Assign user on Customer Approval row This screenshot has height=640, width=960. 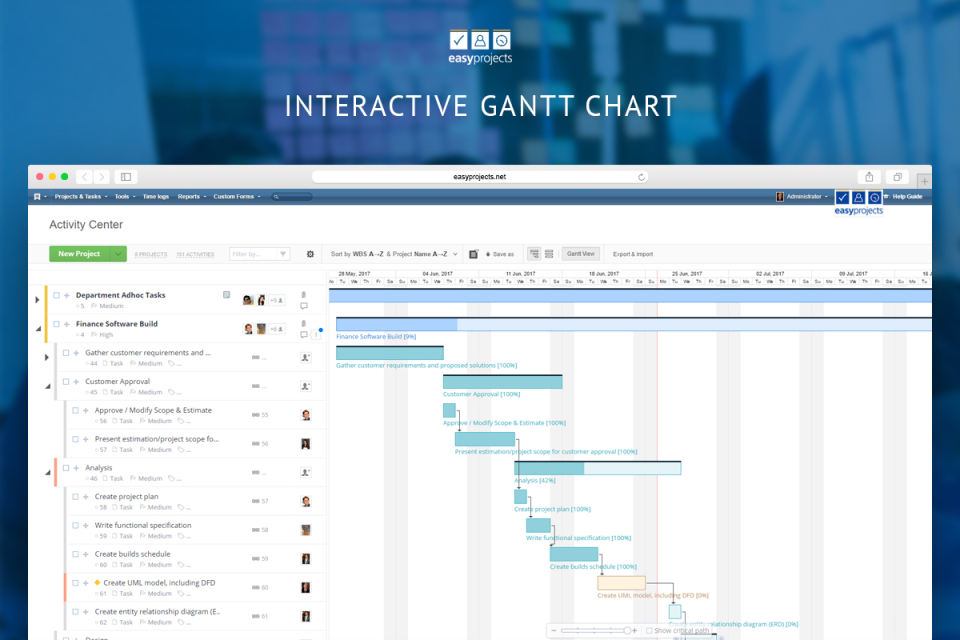[x=306, y=386]
